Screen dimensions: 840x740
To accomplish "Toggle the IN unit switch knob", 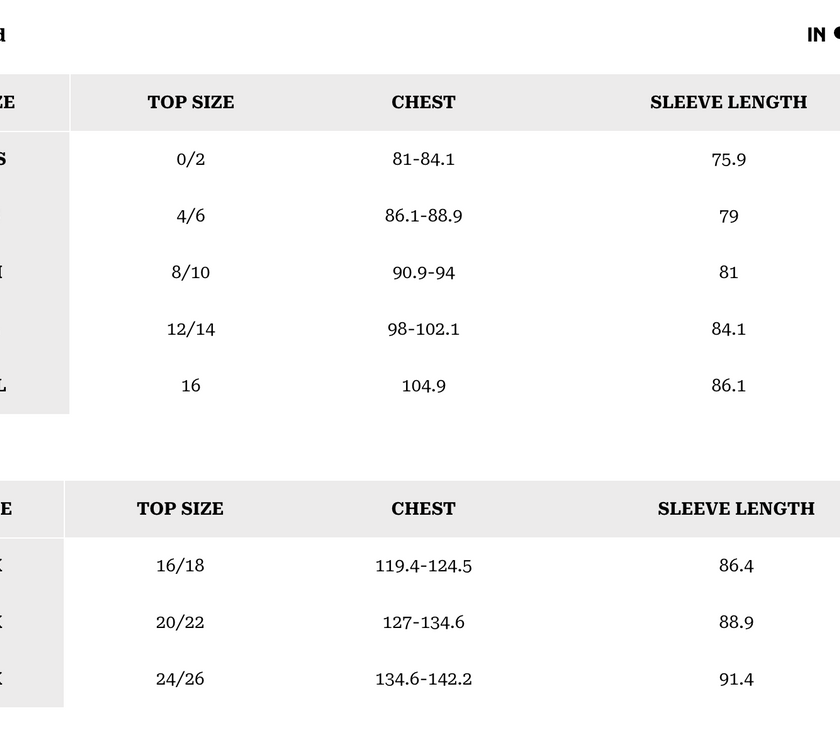I will point(836,34).
